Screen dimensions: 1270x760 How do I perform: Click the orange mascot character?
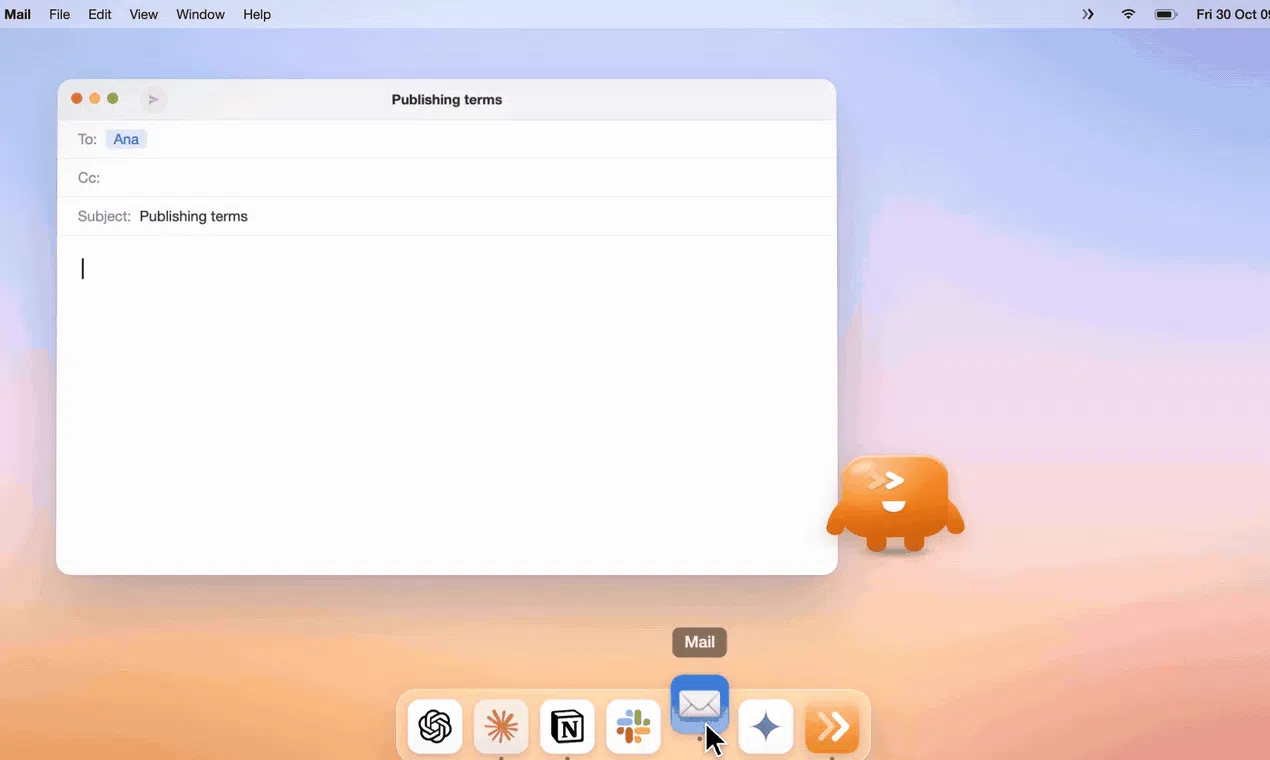895,503
